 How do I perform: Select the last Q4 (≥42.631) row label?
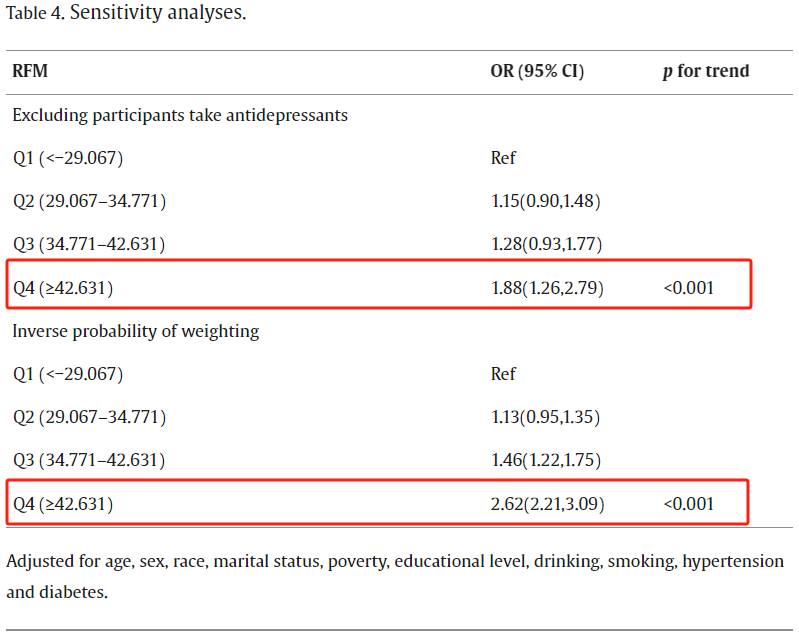click(63, 504)
